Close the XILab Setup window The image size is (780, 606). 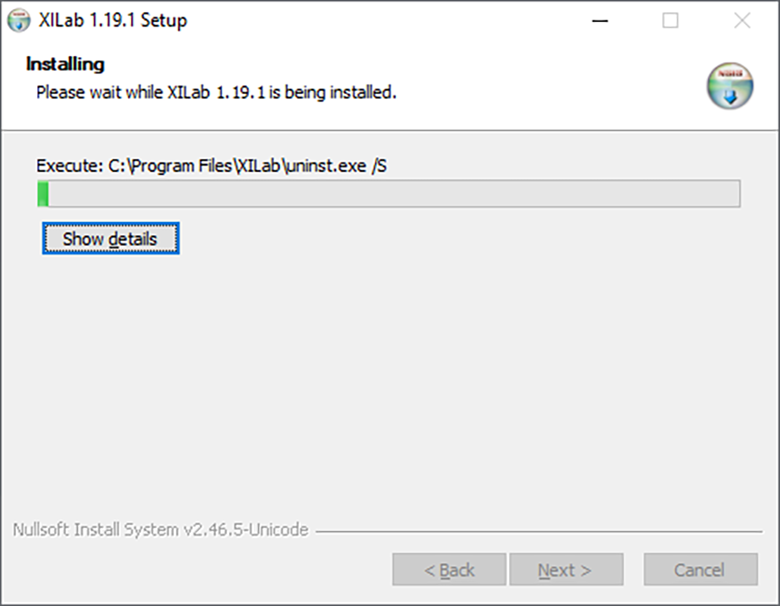click(742, 20)
